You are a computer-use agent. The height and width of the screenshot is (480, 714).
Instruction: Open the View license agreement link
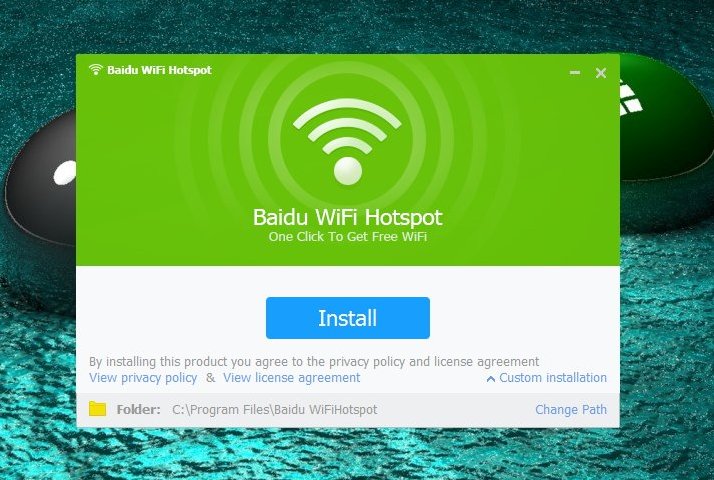pos(291,378)
